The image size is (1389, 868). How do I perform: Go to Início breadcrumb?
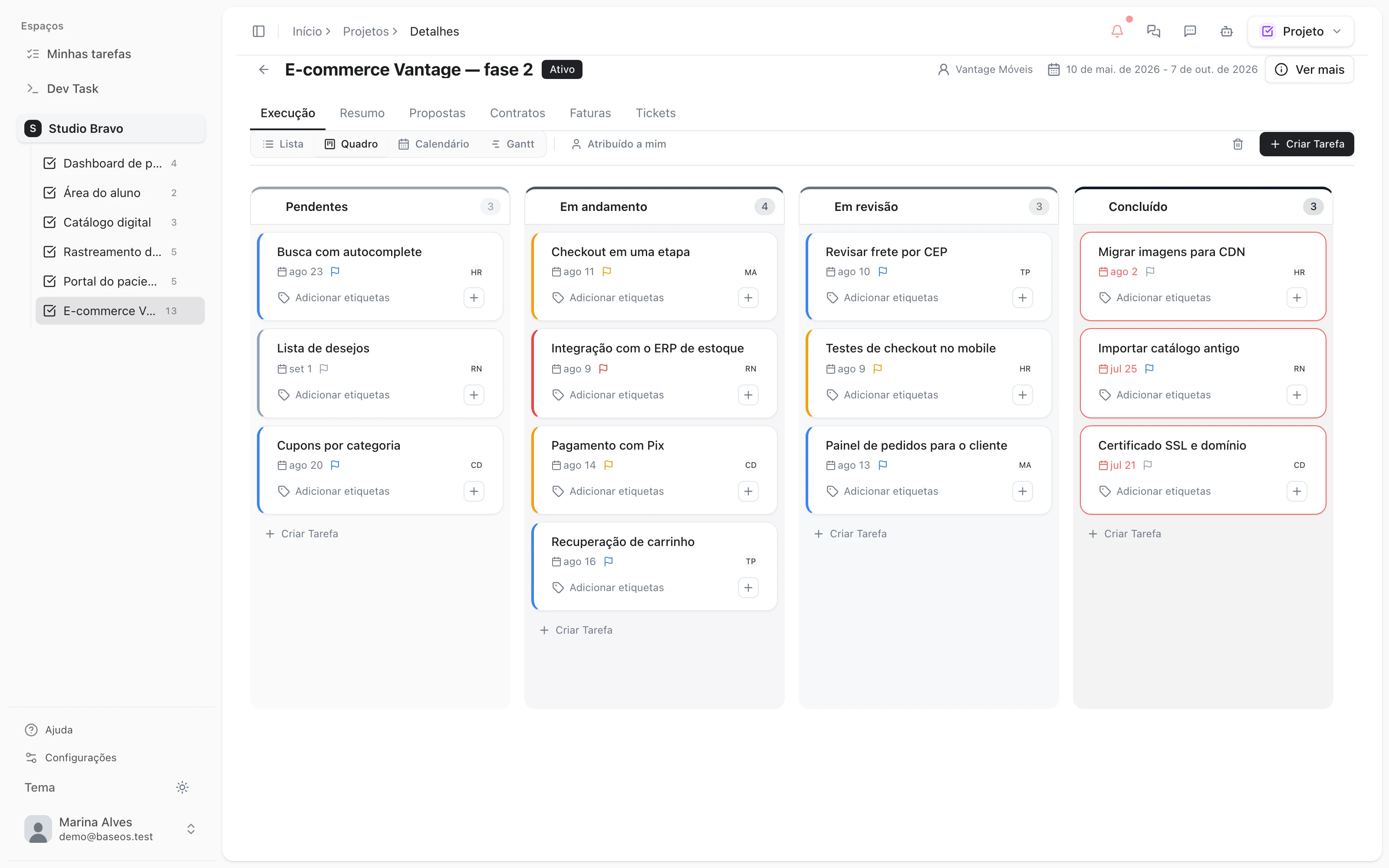click(307, 31)
